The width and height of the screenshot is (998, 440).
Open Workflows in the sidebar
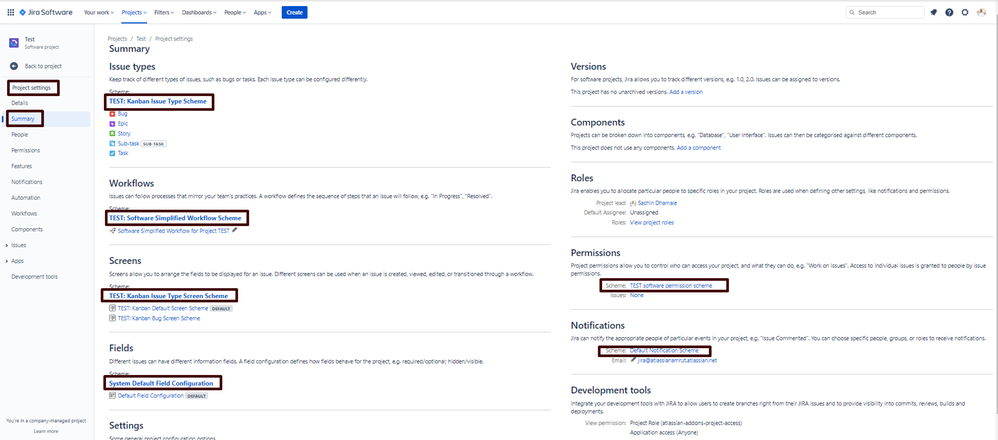click(x=24, y=214)
